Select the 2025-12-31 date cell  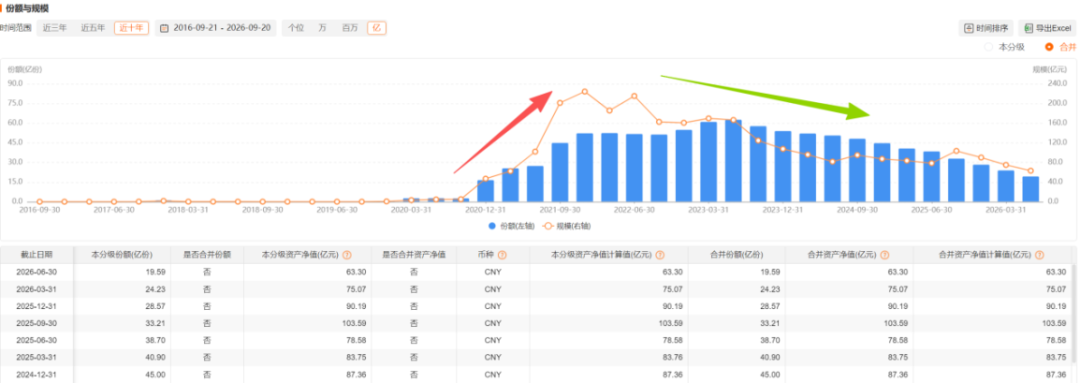click(37, 306)
